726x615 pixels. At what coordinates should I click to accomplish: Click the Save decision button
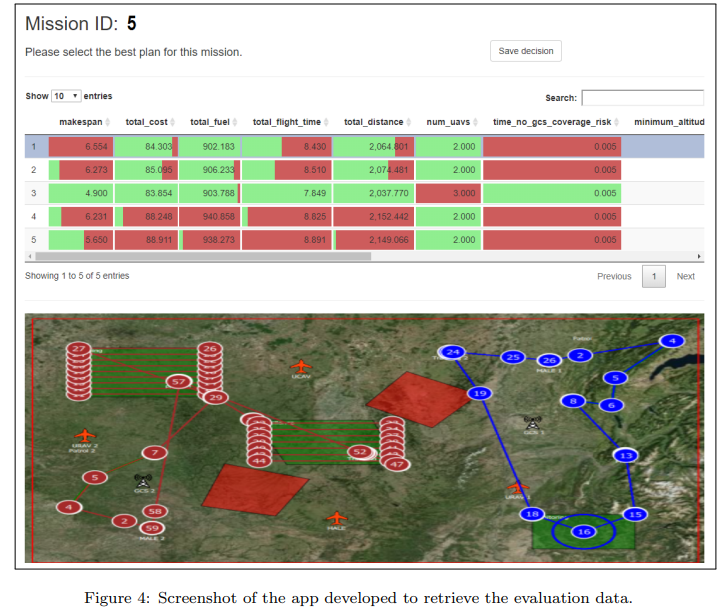tap(526, 51)
